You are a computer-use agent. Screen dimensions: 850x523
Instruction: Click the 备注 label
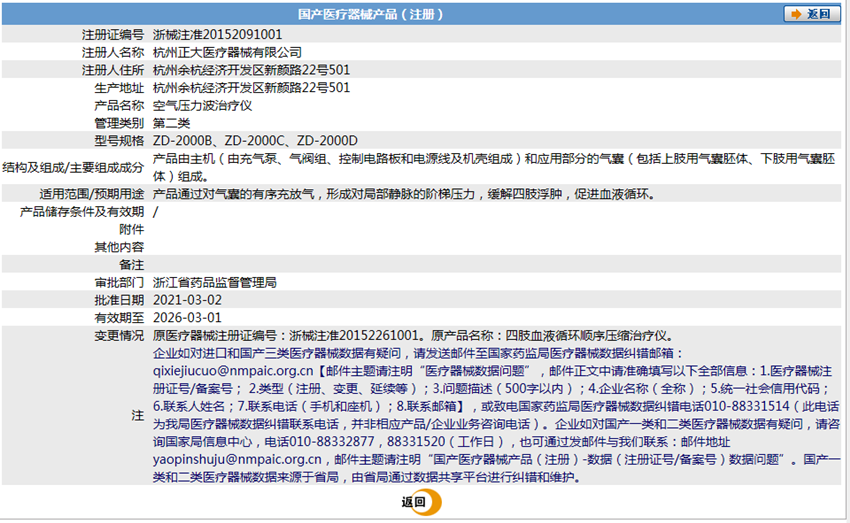coord(132,265)
